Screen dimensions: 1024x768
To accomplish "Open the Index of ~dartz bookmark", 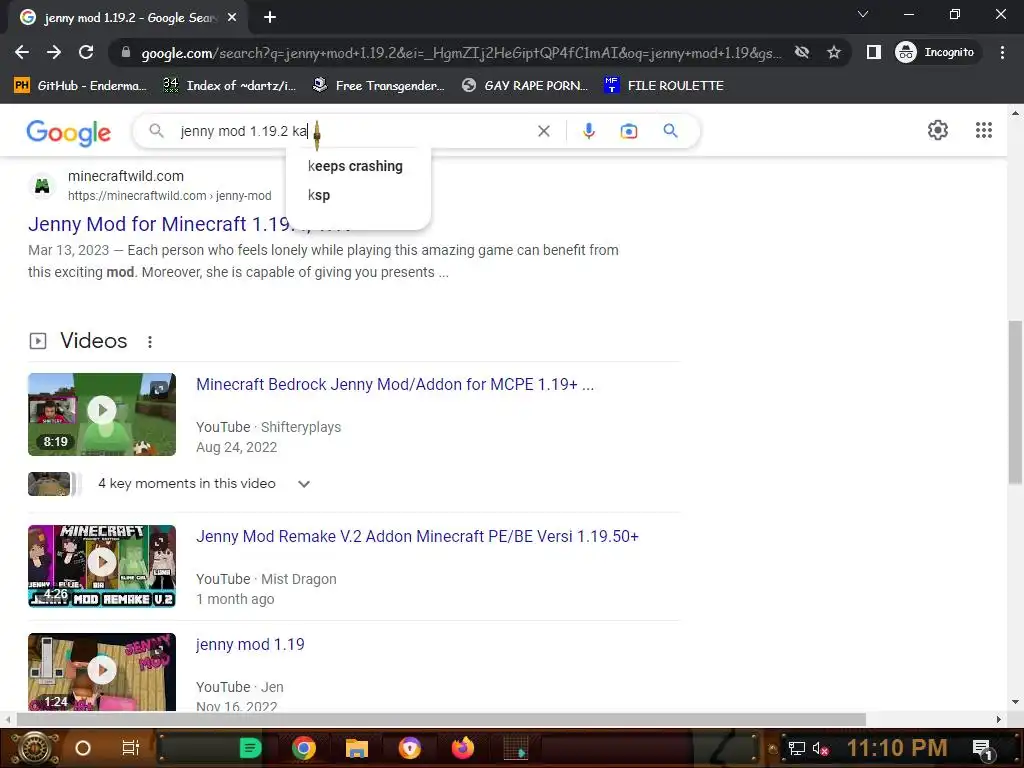I will 229,86.
